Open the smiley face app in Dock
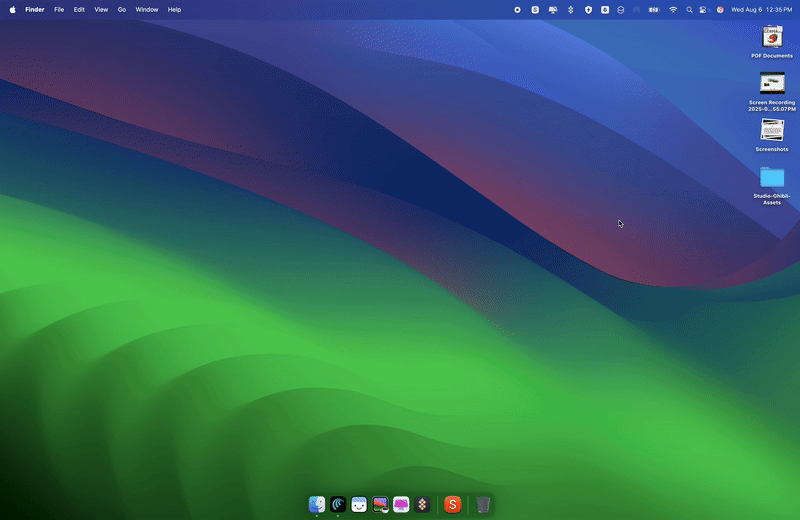This screenshot has height=520, width=800. (x=359, y=505)
